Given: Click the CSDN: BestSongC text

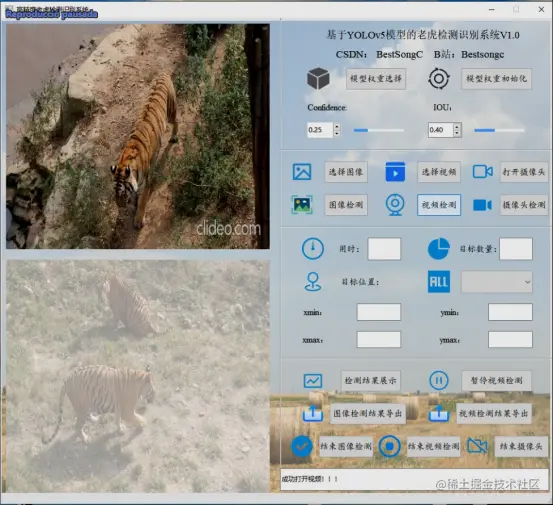Looking at the screenshot, I should pyautogui.click(x=379, y=54).
